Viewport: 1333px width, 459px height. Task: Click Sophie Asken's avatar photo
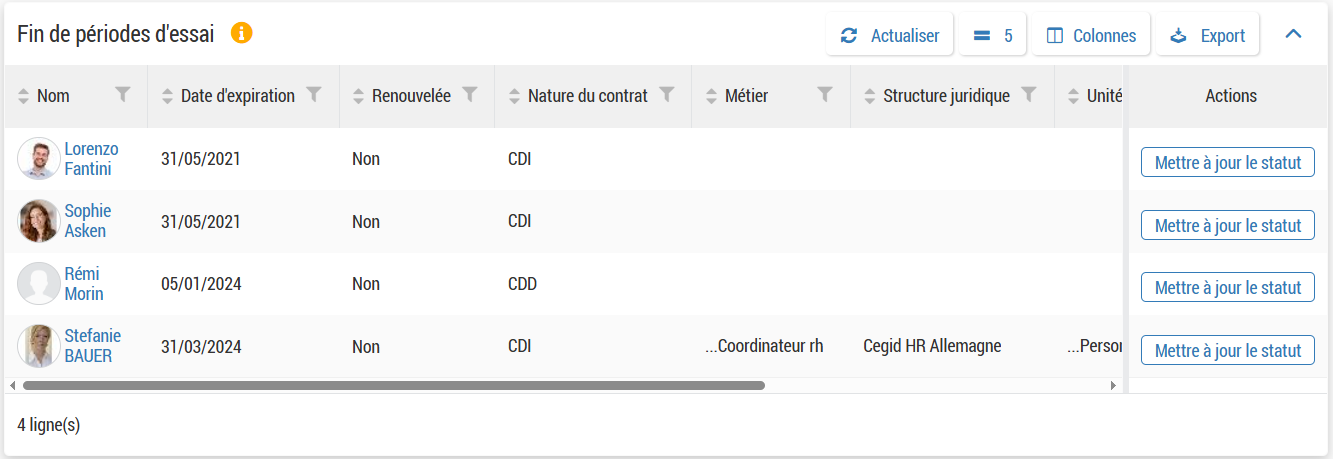coord(39,221)
